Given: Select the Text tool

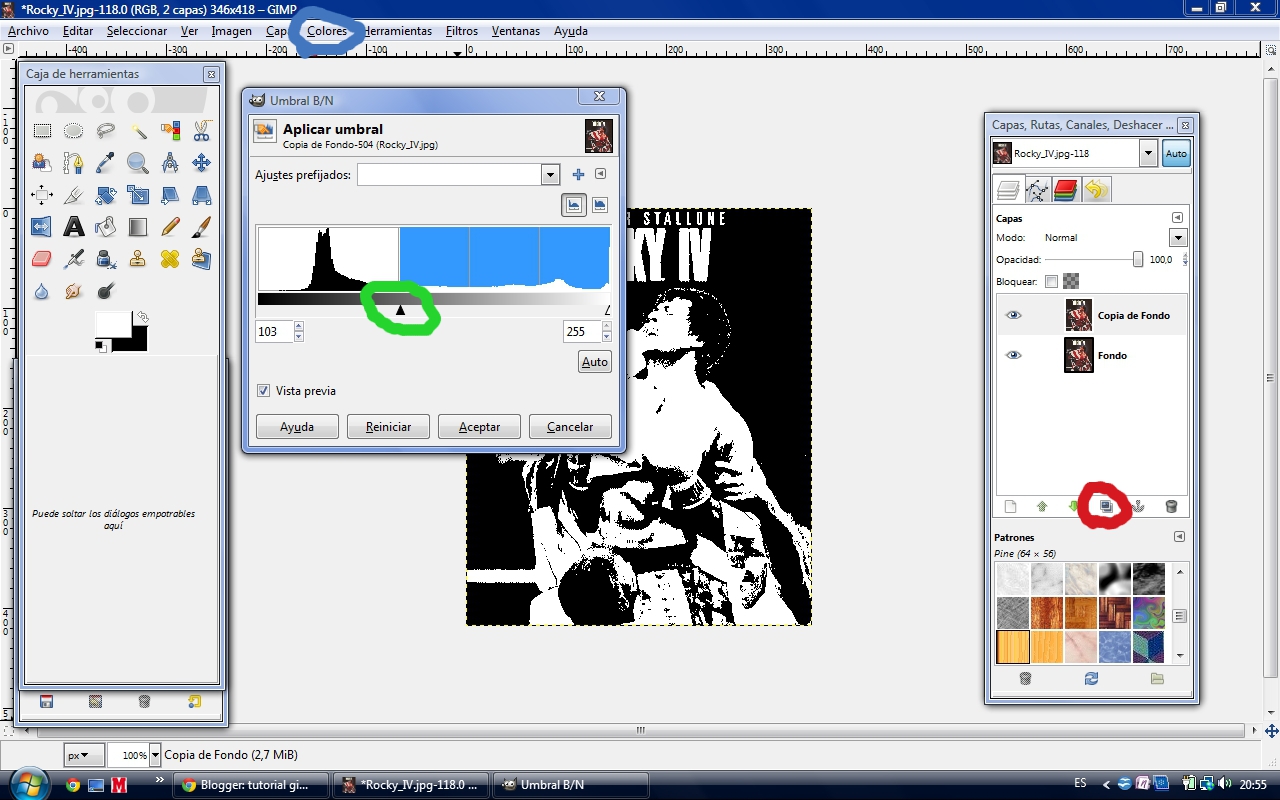Looking at the screenshot, I should tap(73, 226).
